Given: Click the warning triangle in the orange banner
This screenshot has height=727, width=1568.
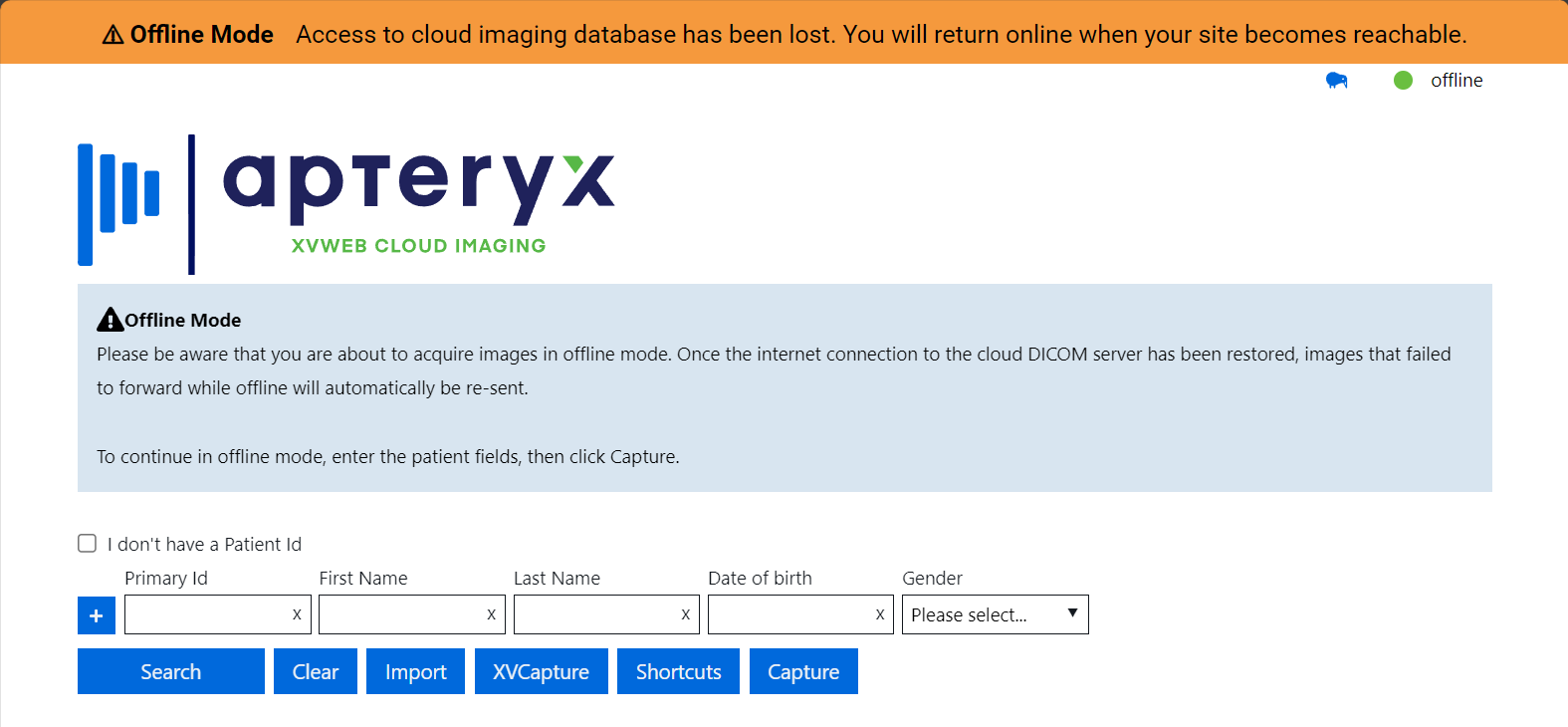Looking at the screenshot, I should click(x=113, y=35).
